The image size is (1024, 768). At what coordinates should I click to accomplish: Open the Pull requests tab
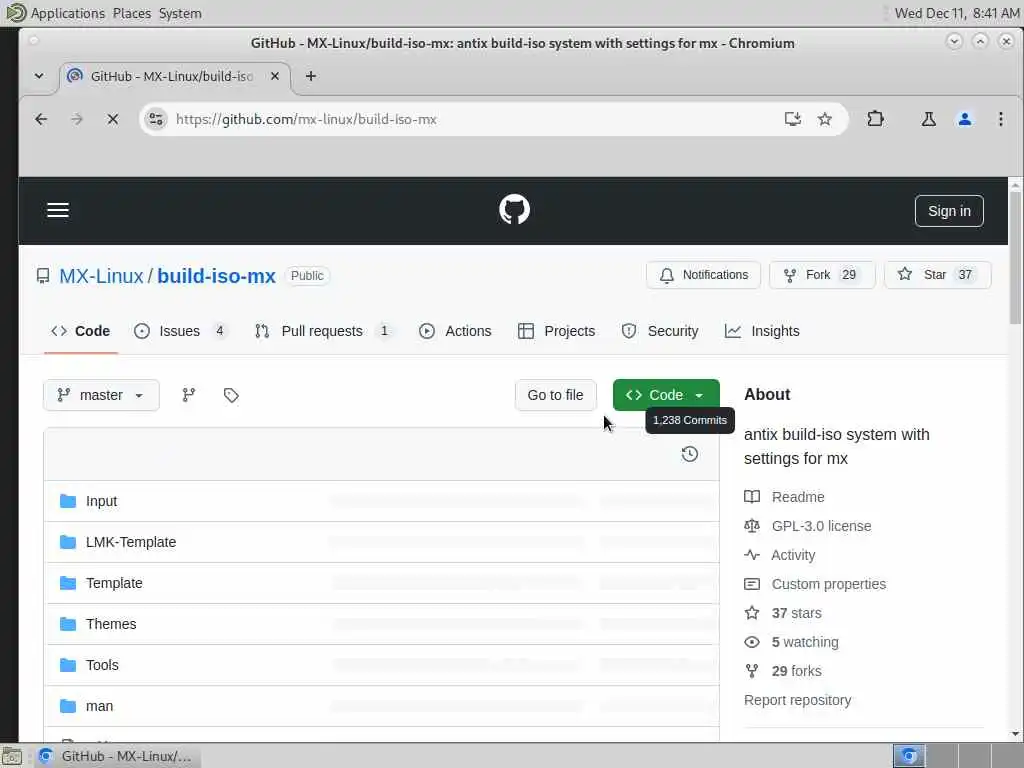point(325,331)
